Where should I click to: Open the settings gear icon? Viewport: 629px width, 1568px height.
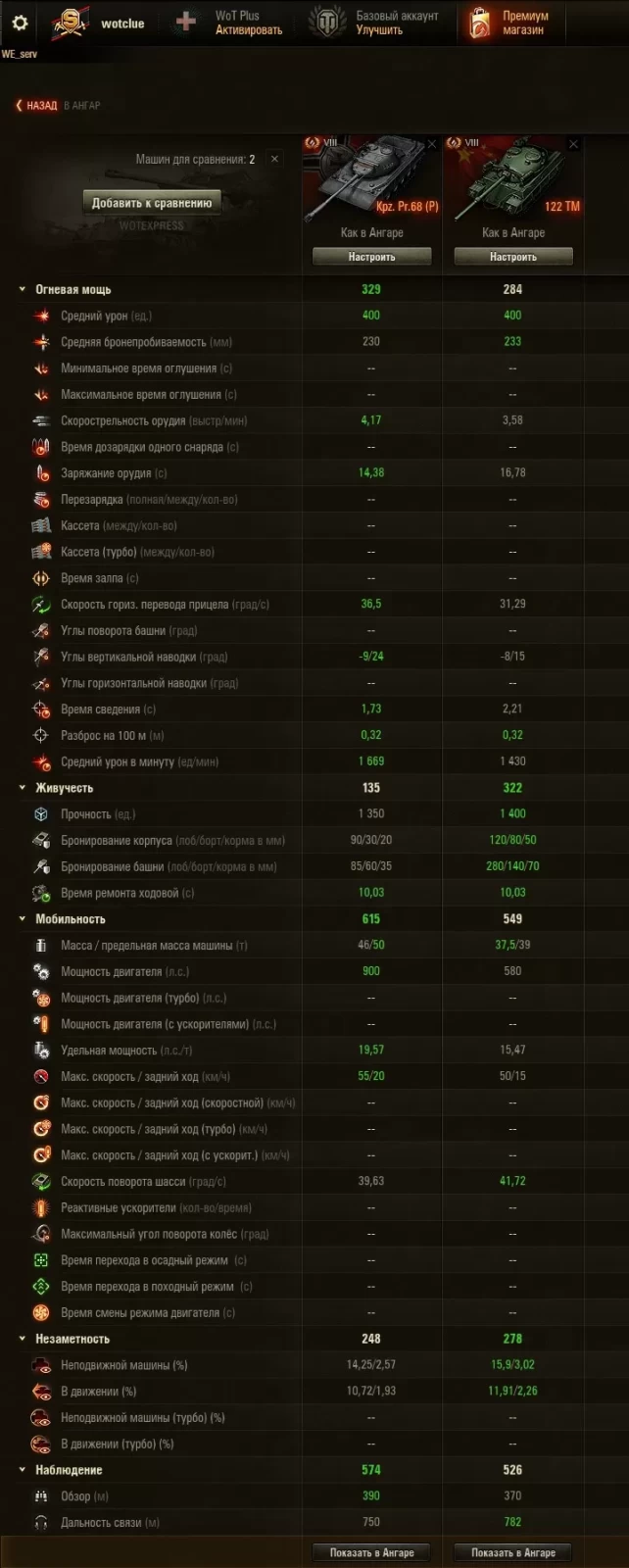click(x=20, y=23)
